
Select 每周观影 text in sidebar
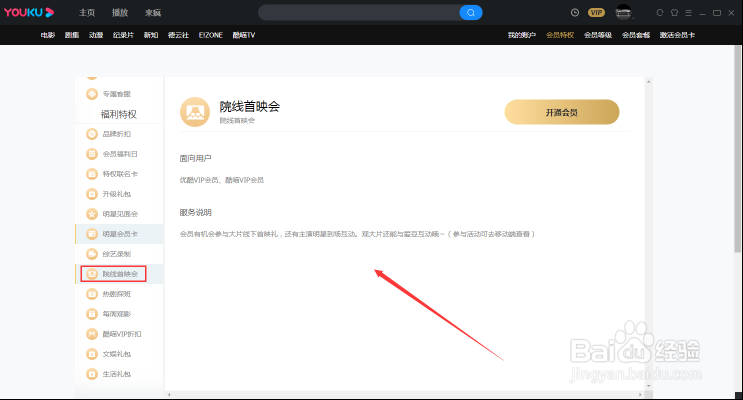click(117, 314)
